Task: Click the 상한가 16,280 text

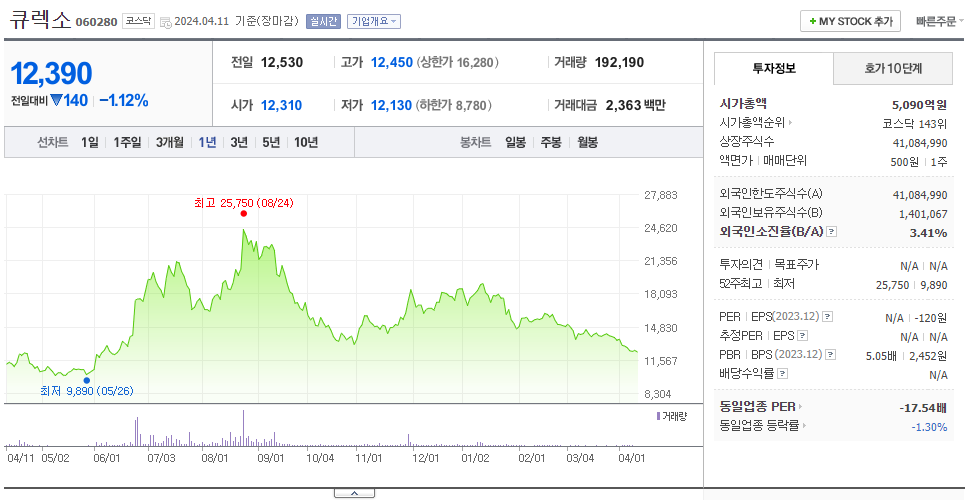Action: [457, 62]
